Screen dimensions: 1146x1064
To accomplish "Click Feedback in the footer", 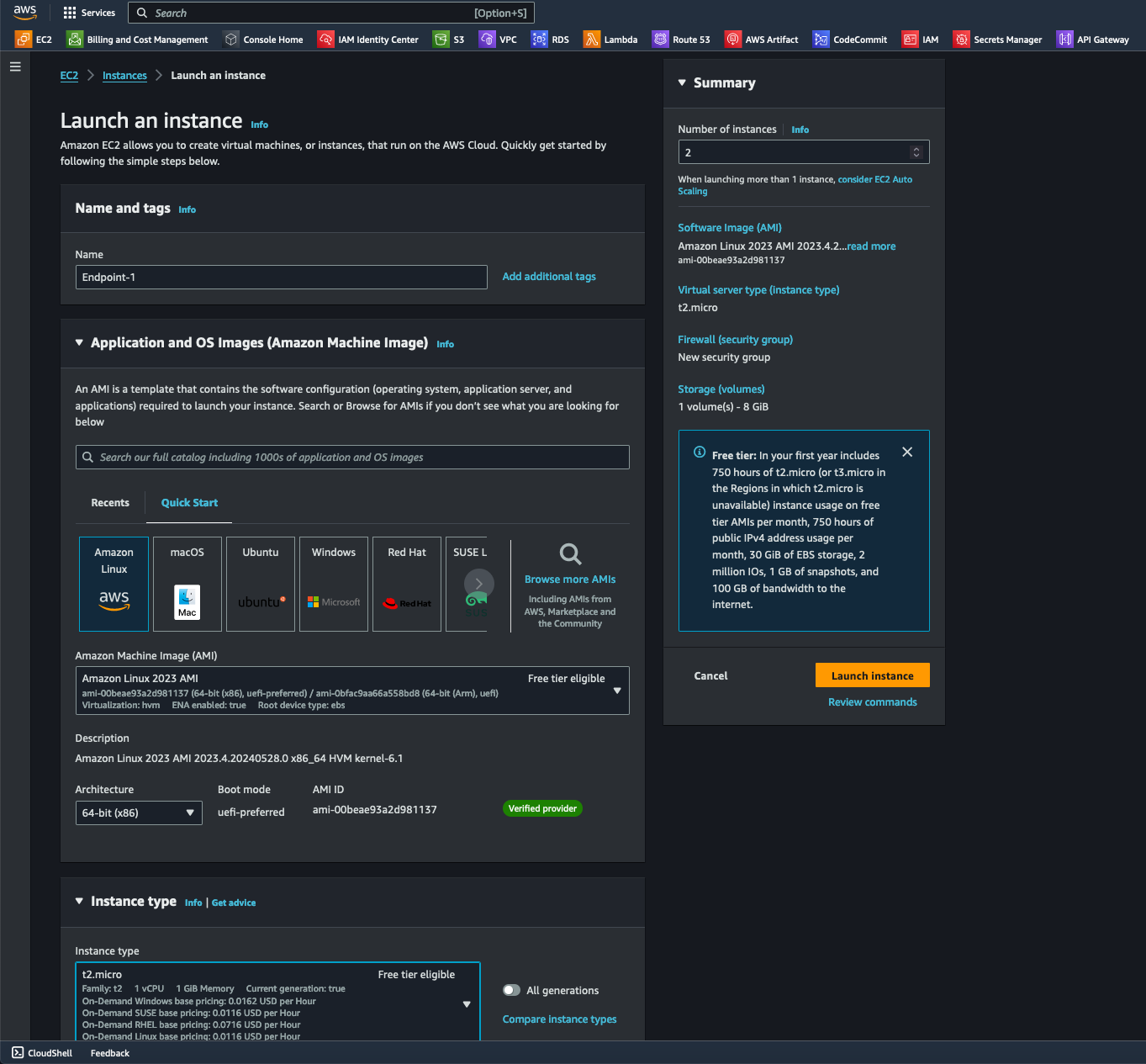I will coord(110,1053).
